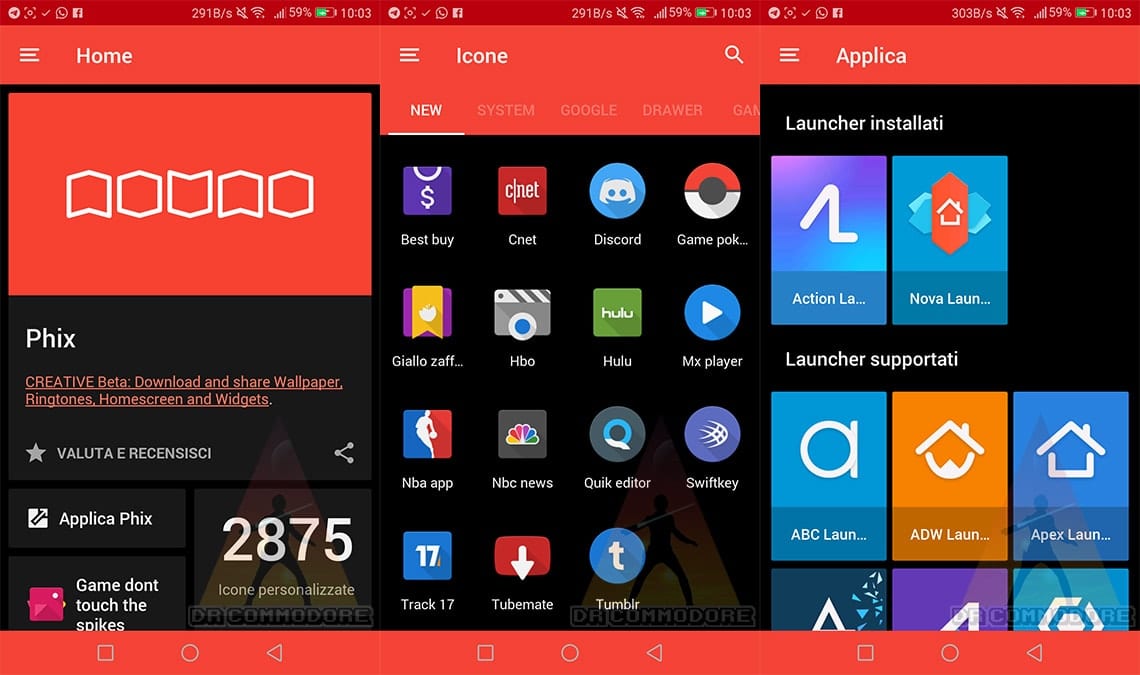Switch to the SYSTEM tab

point(506,110)
